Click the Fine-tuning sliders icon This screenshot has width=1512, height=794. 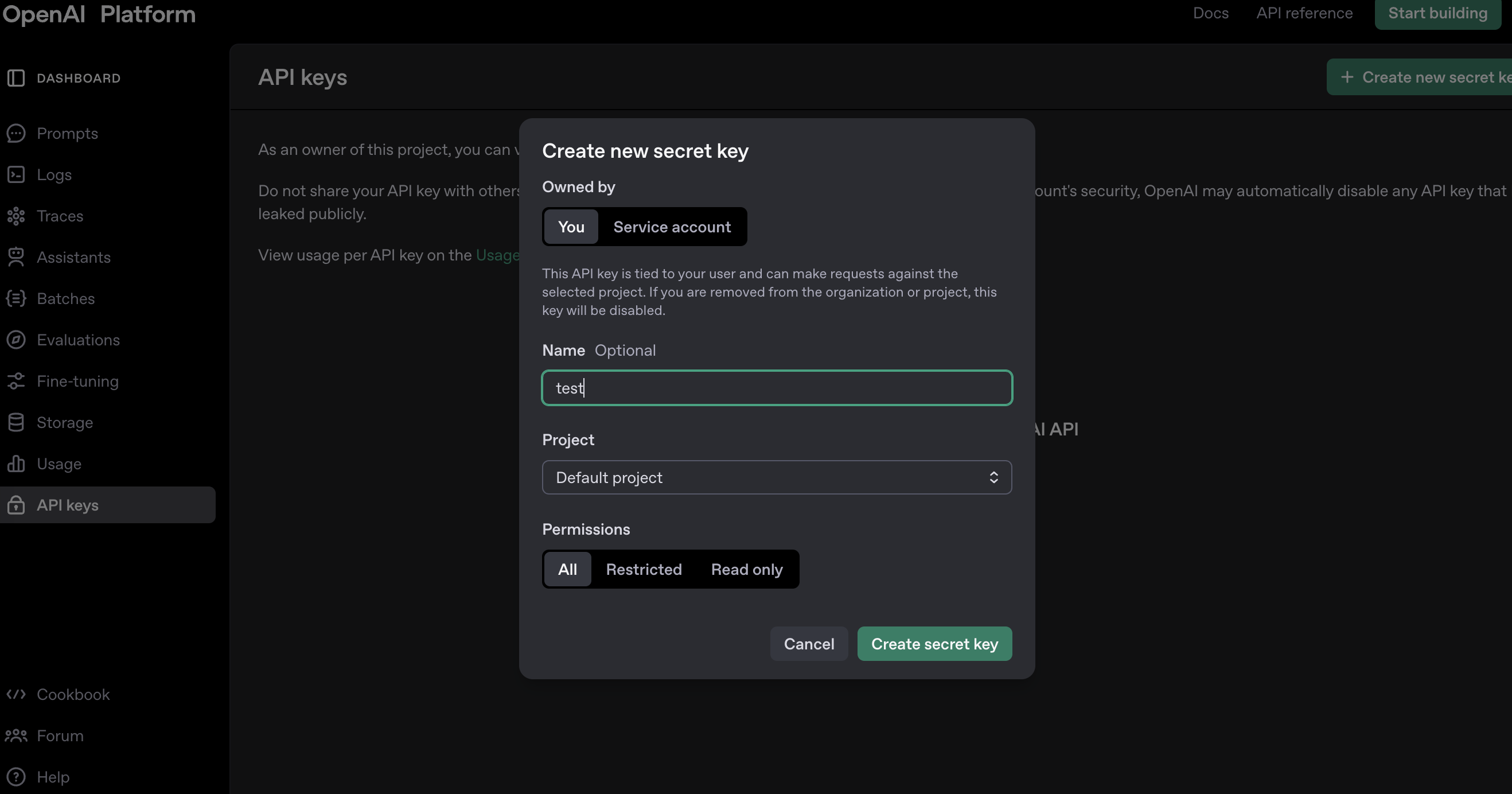pyautogui.click(x=16, y=381)
